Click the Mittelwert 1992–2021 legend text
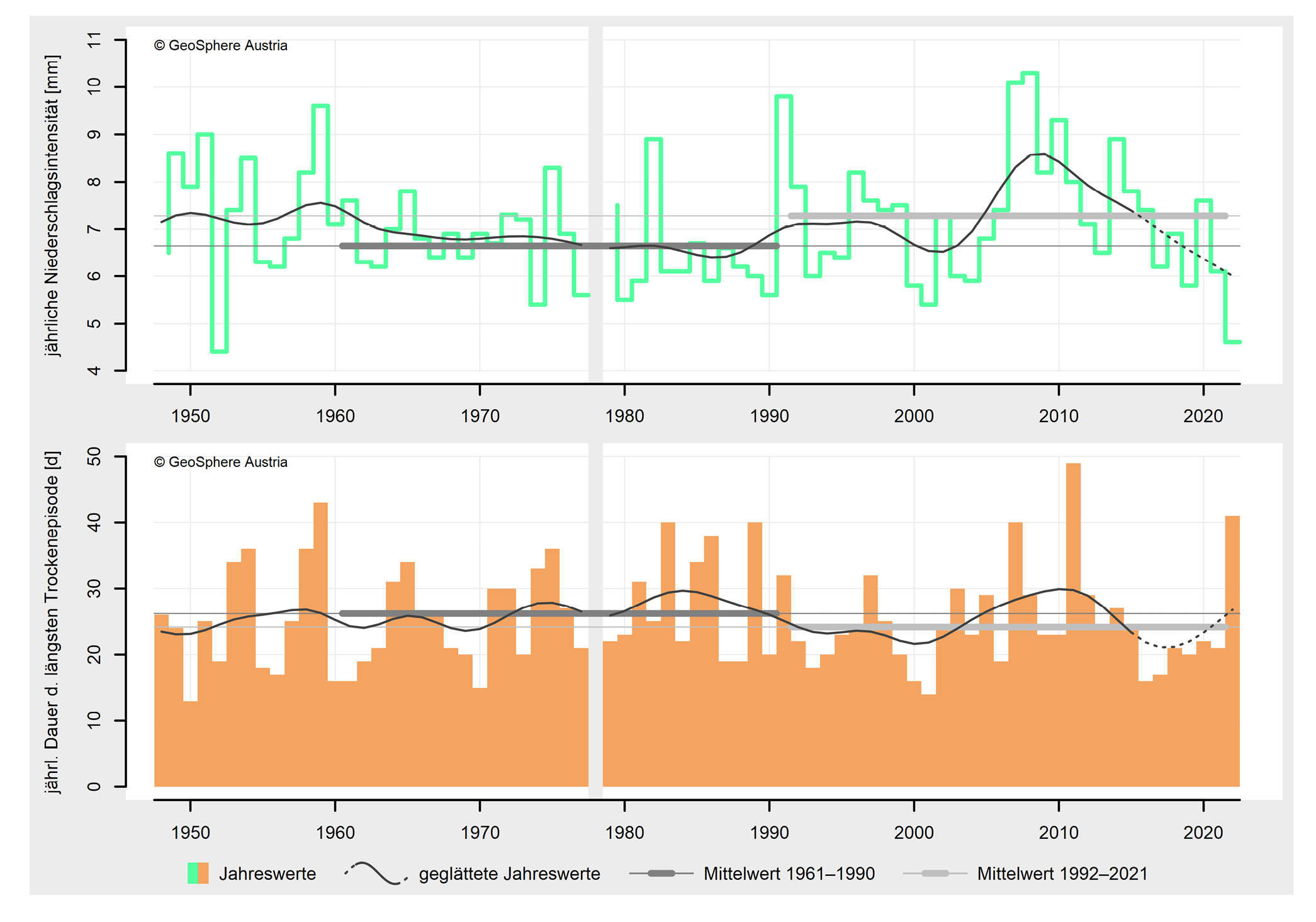The width and height of the screenshot is (1316, 922). point(1062,874)
